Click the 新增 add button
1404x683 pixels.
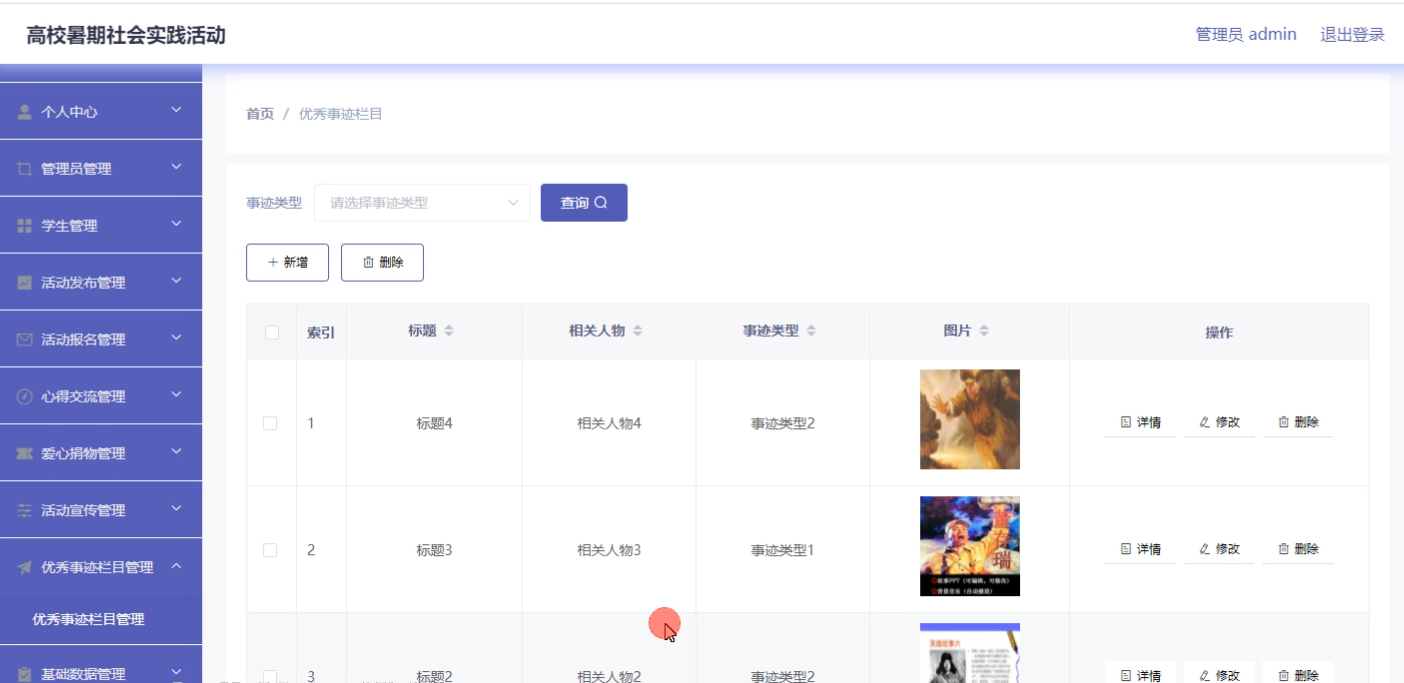(287, 262)
